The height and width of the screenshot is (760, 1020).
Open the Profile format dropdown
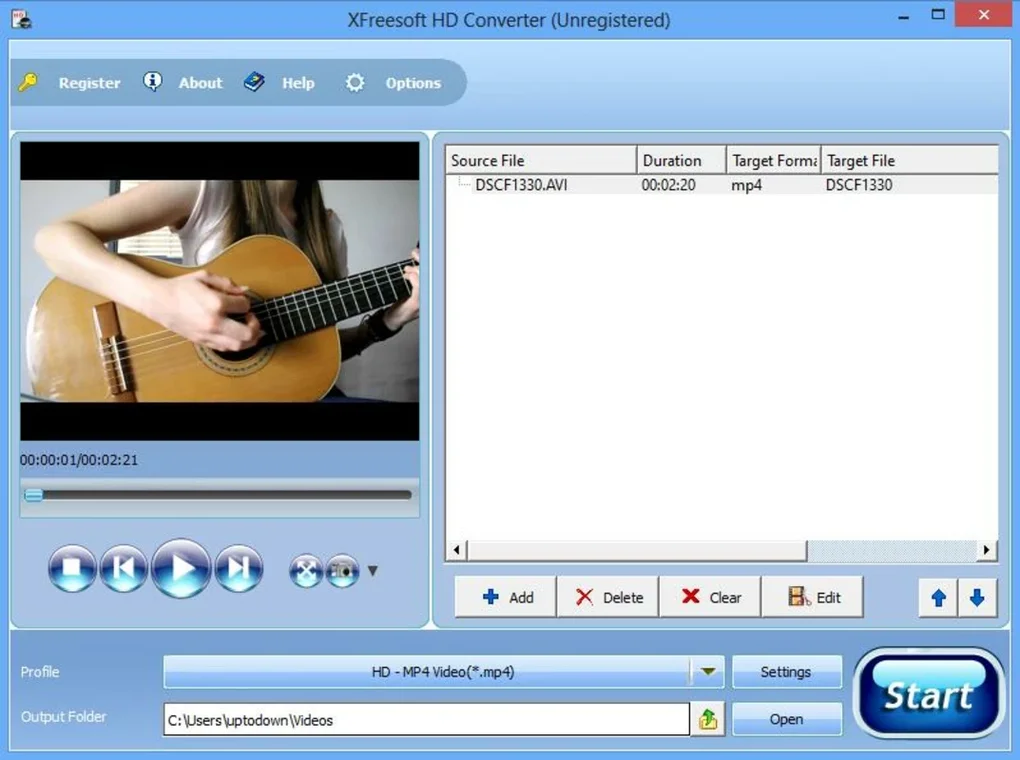709,671
